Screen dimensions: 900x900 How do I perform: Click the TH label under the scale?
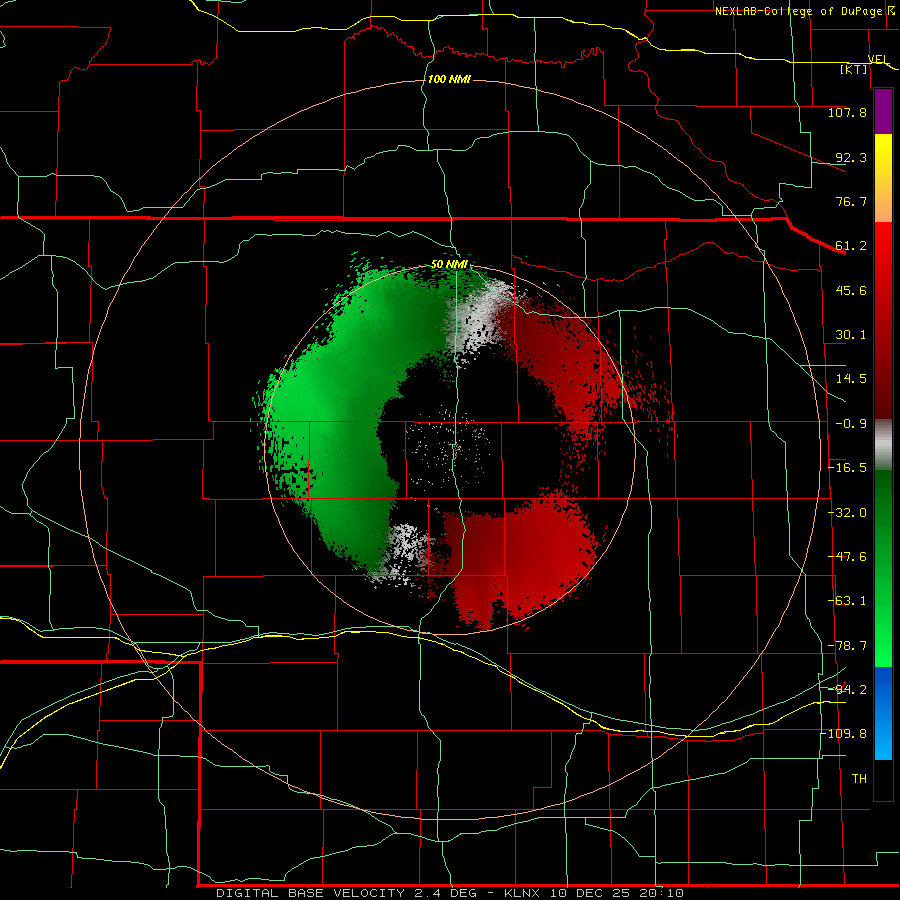859,779
